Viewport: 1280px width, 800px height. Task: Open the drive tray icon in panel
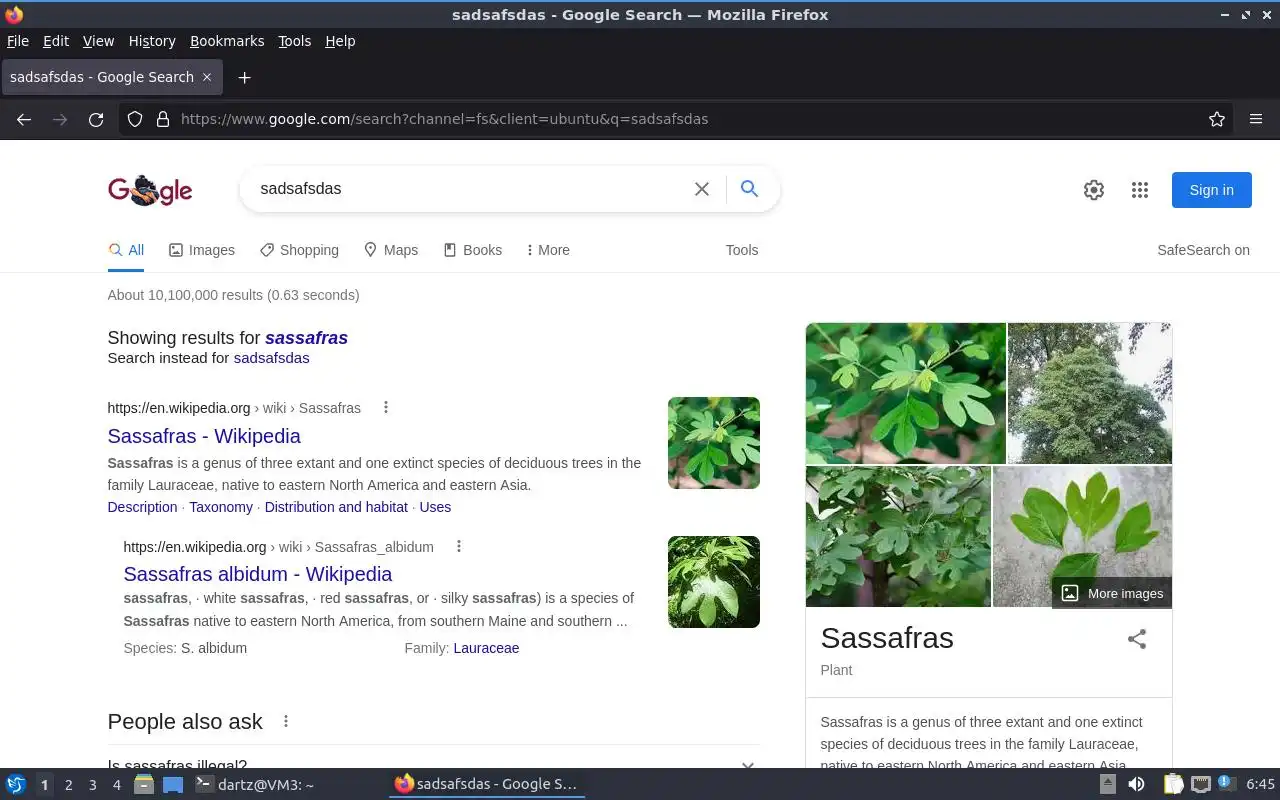1108,785
